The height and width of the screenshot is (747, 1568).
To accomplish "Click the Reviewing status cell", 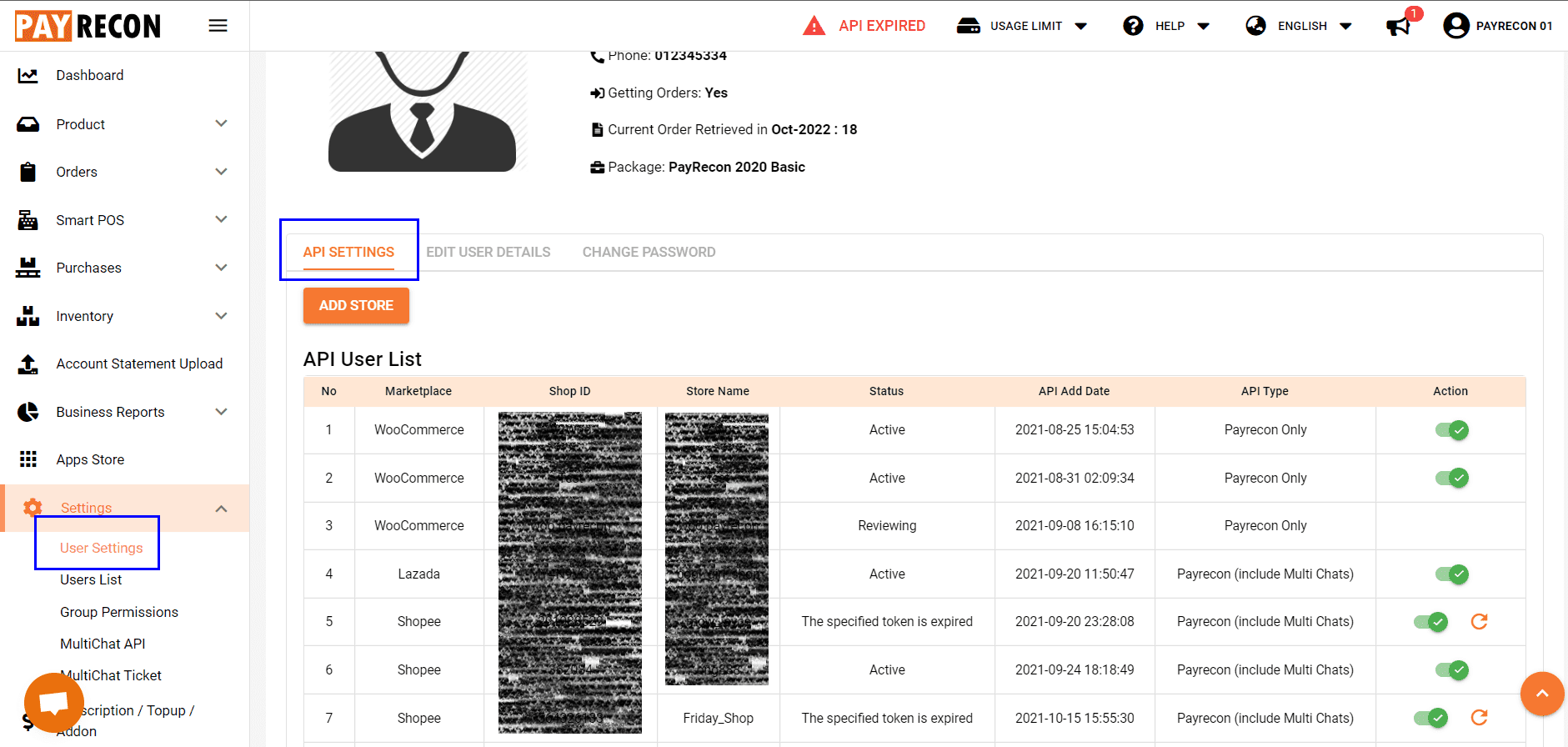I will pos(887,526).
